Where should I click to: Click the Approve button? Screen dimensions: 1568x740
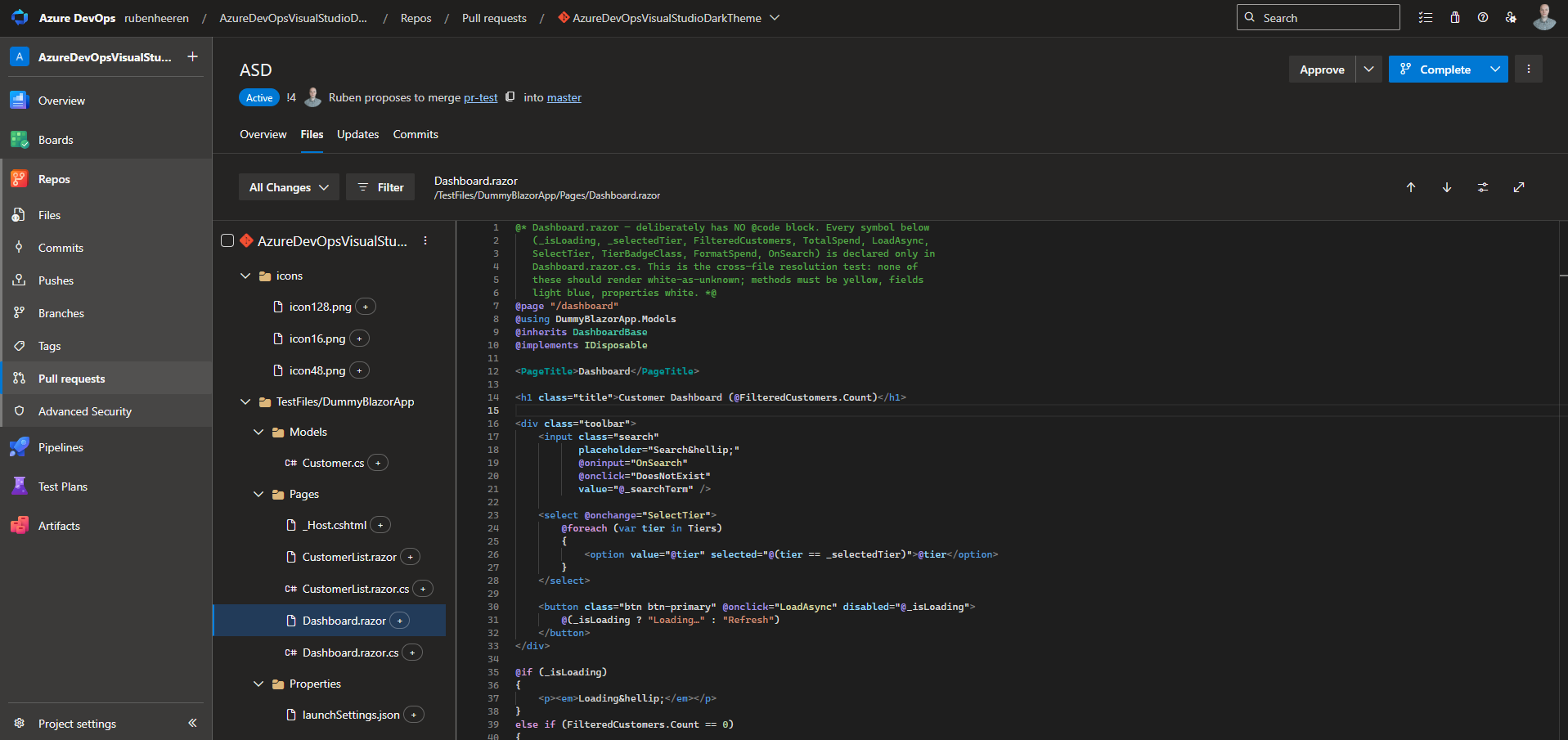[x=1322, y=70]
